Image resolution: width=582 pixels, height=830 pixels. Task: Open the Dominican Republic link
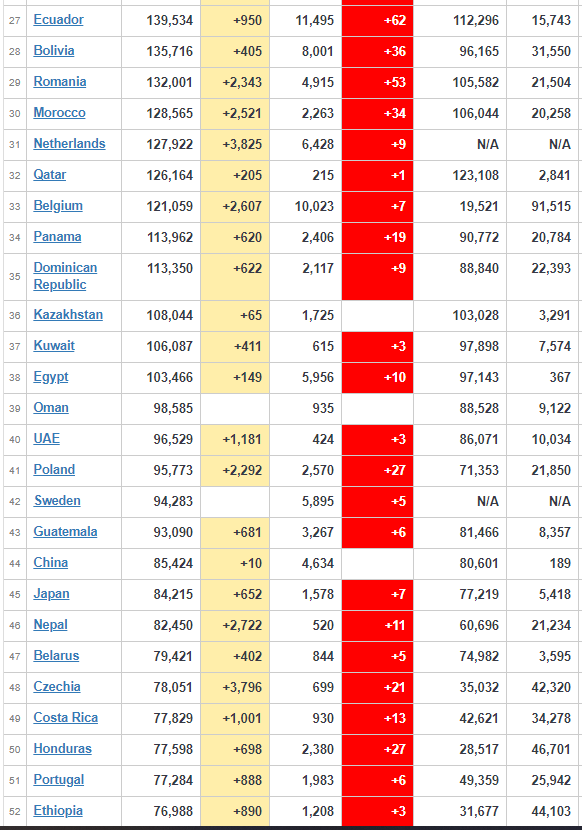[x=65, y=276]
